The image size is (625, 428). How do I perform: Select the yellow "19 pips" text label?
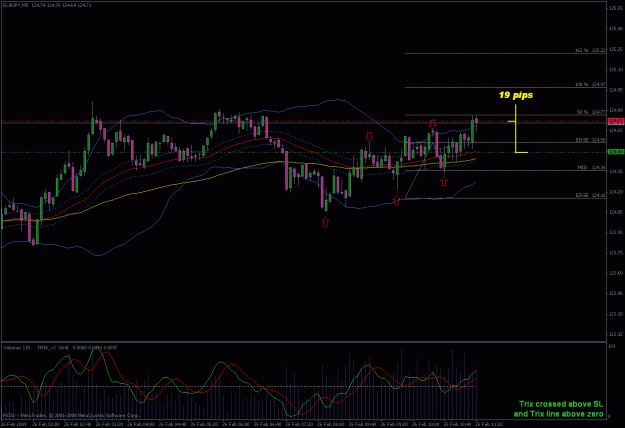point(516,95)
